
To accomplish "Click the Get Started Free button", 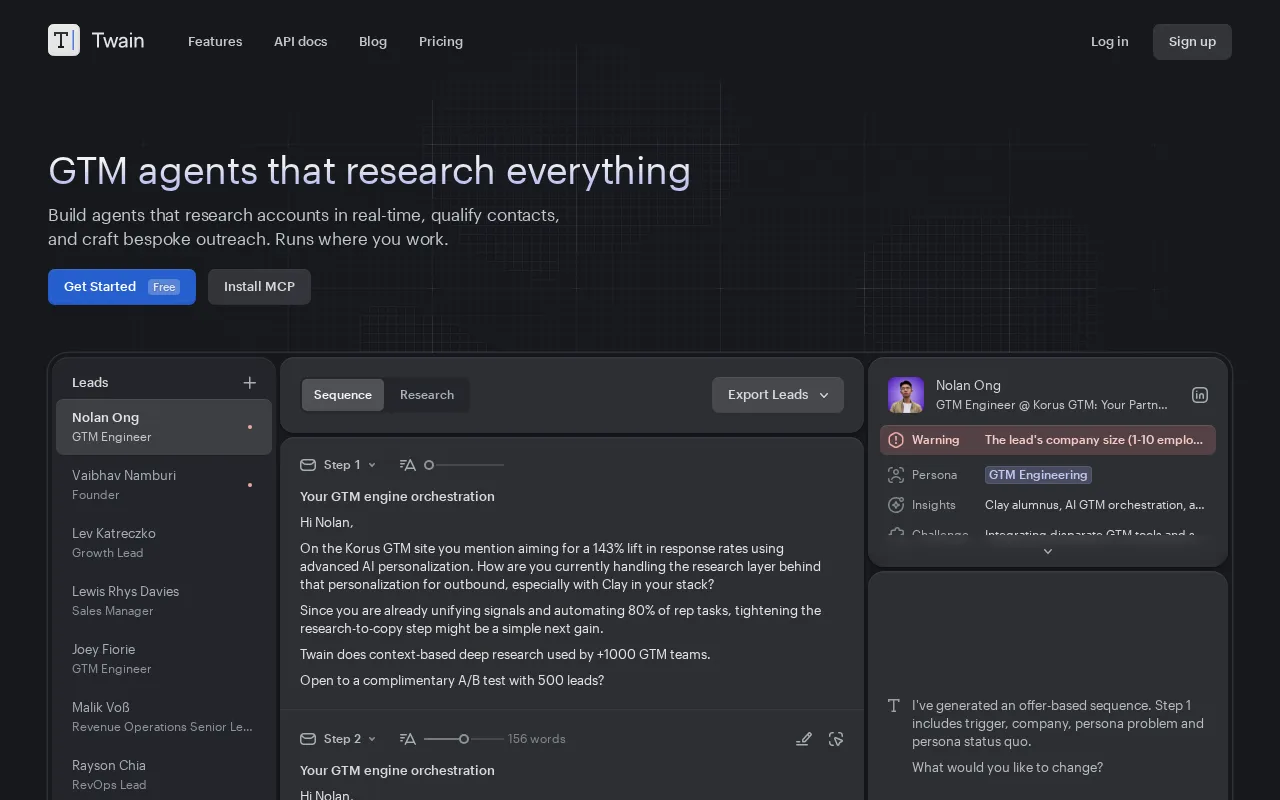I will tap(122, 287).
